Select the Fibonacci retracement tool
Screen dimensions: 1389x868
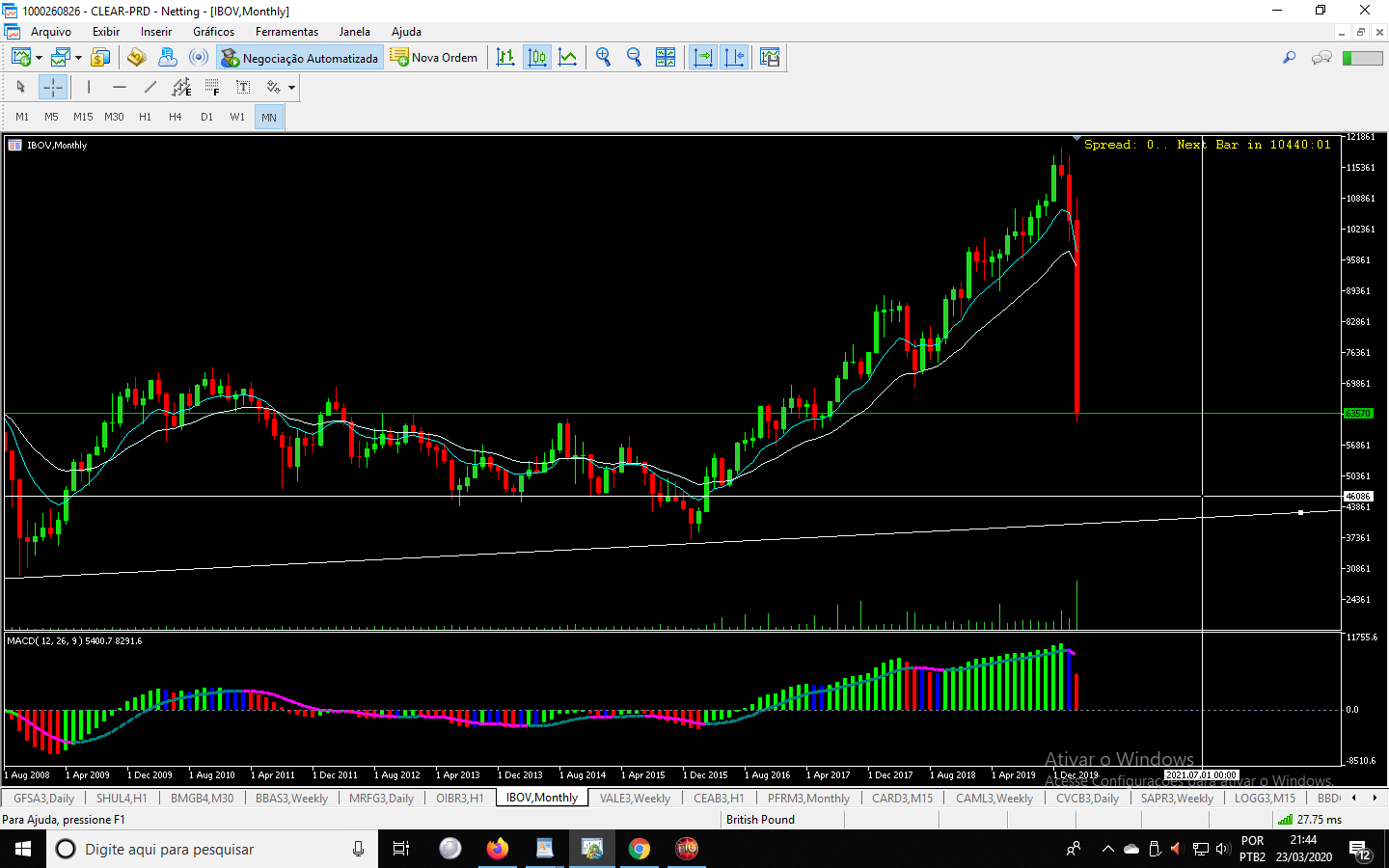pos(212,88)
